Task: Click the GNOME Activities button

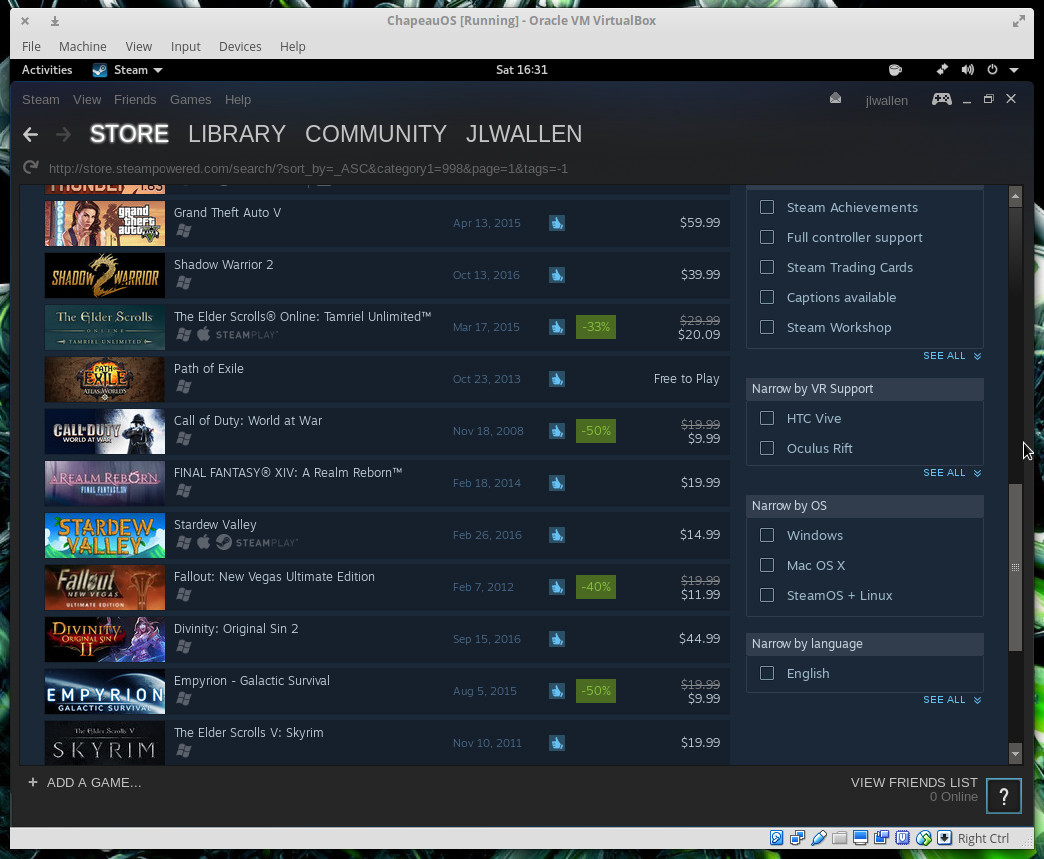Action: click(47, 70)
